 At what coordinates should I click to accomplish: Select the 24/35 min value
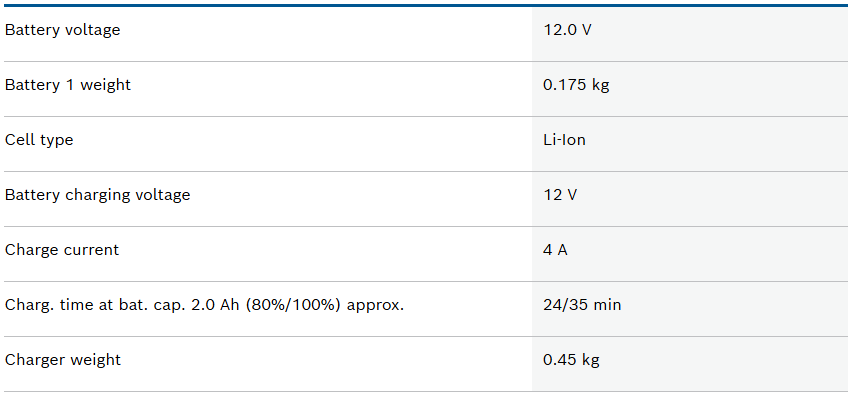tap(582, 305)
